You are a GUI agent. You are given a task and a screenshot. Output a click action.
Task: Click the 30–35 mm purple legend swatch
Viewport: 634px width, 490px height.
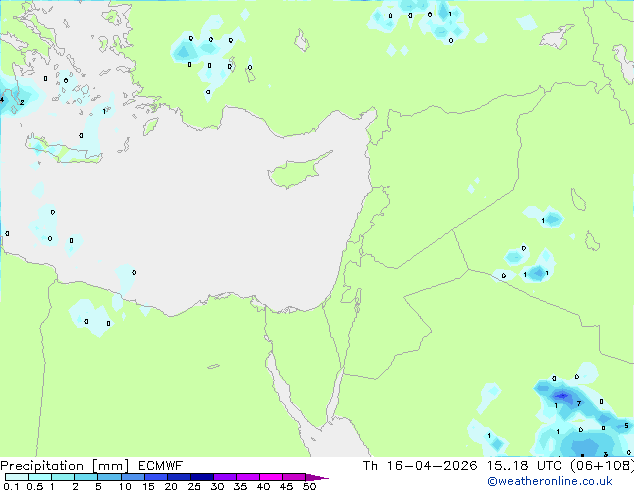click(224, 477)
